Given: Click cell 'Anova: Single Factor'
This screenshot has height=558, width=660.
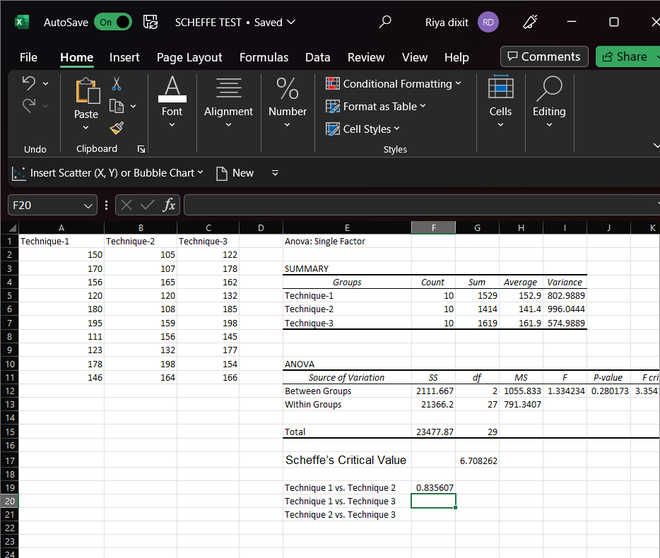Looking at the screenshot, I should coord(347,241).
